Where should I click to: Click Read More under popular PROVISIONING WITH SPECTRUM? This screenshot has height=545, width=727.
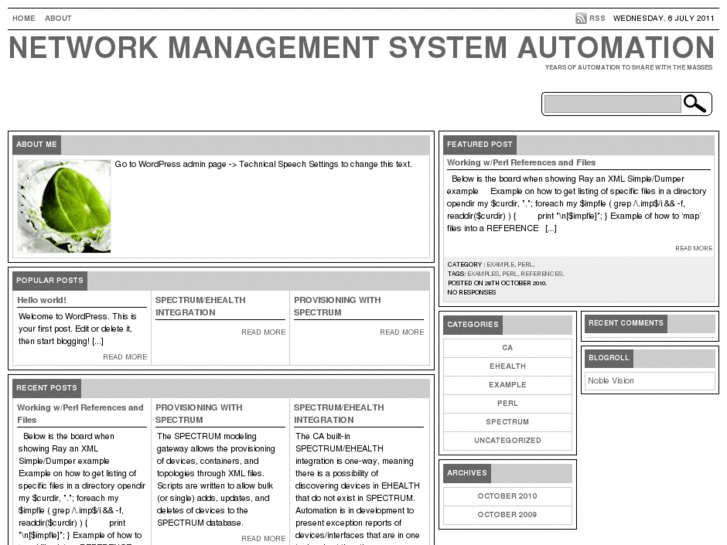coord(402,332)
